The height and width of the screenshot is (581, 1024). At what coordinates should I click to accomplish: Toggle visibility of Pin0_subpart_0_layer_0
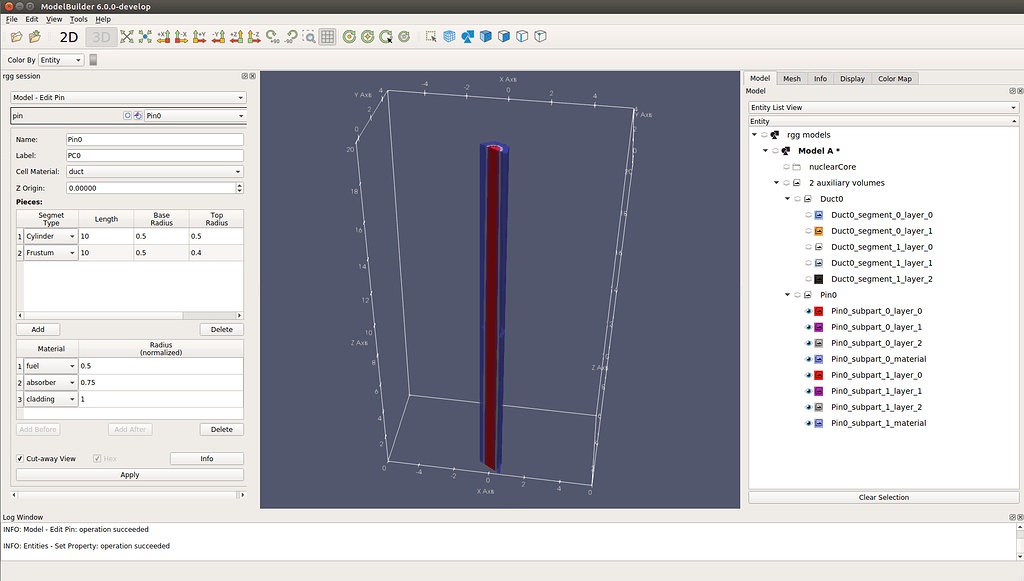[808, 311]
